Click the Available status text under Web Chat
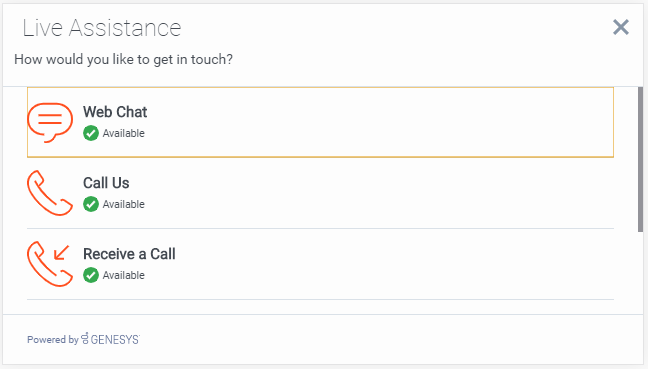 point(124,133)
